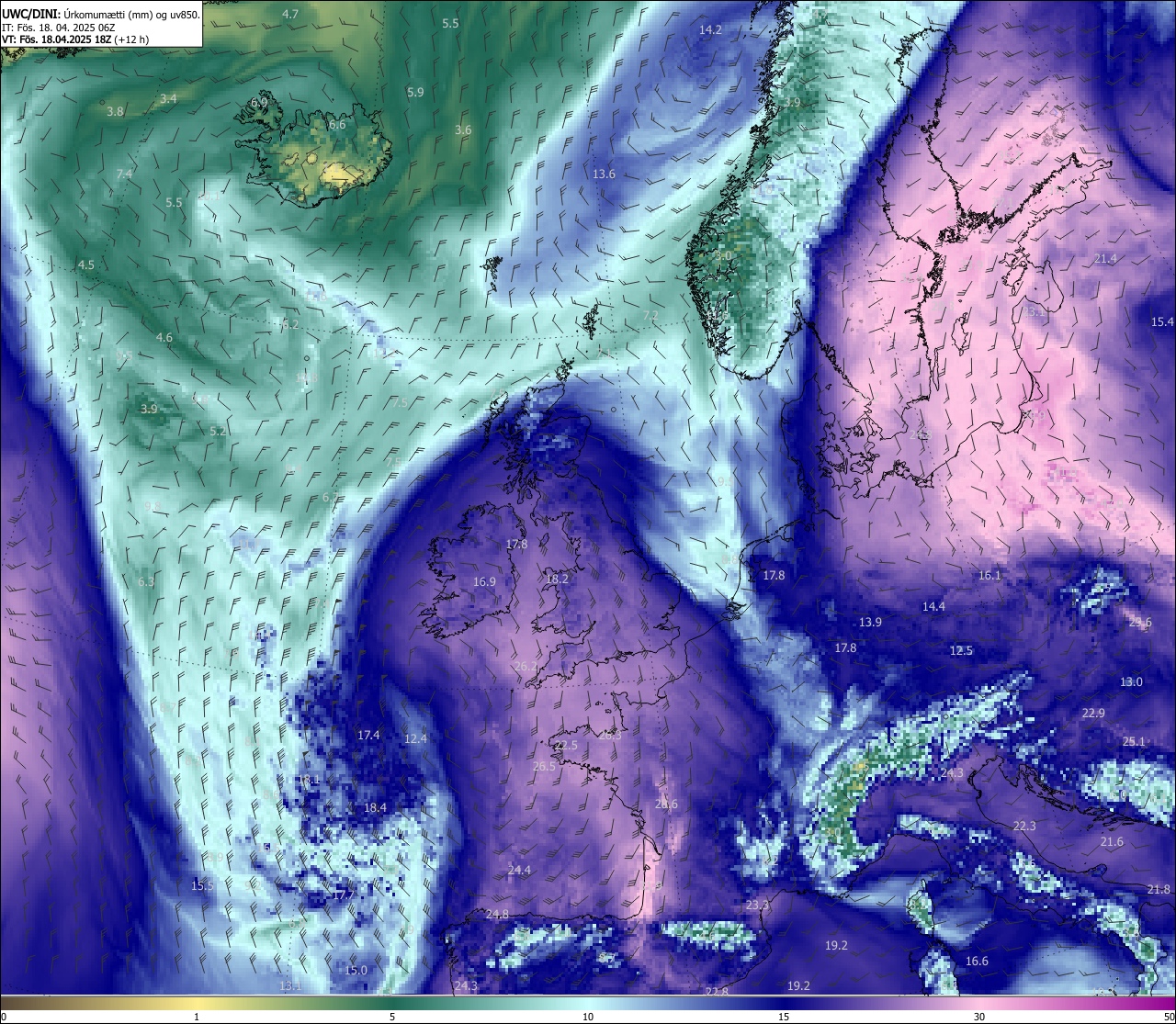Click the 12.4 map value

click(x=415, y=738)
